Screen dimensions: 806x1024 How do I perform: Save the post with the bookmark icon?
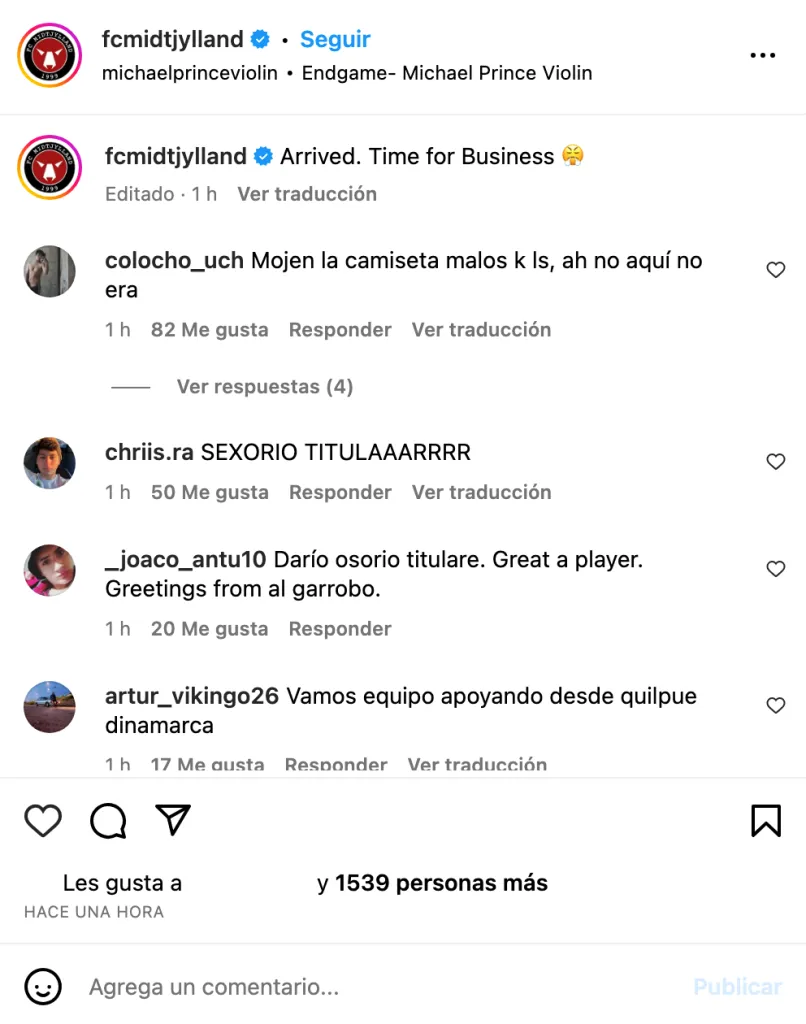coord(765,821)
